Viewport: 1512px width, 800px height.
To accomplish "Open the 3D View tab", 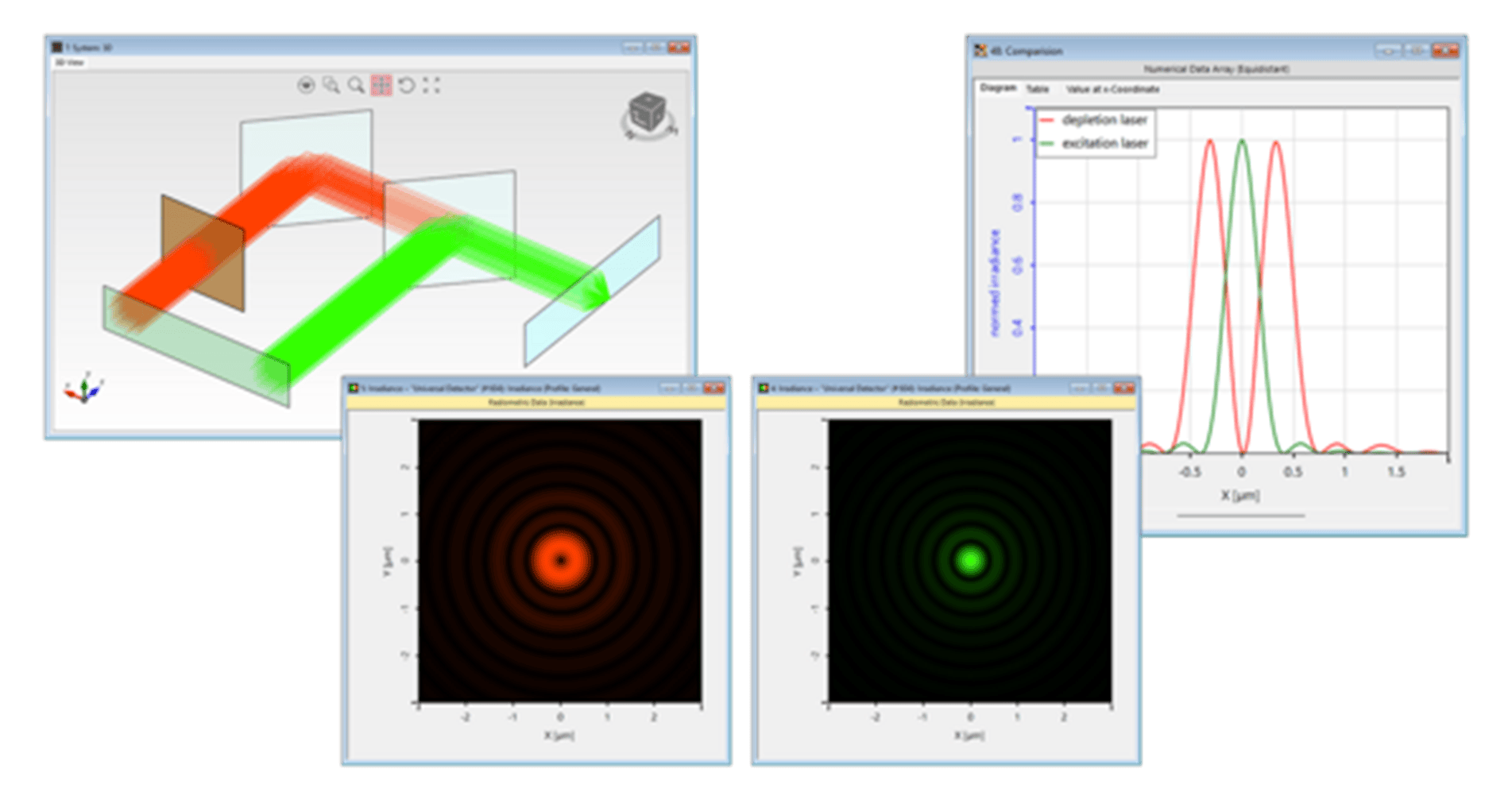I will point(69,62).
